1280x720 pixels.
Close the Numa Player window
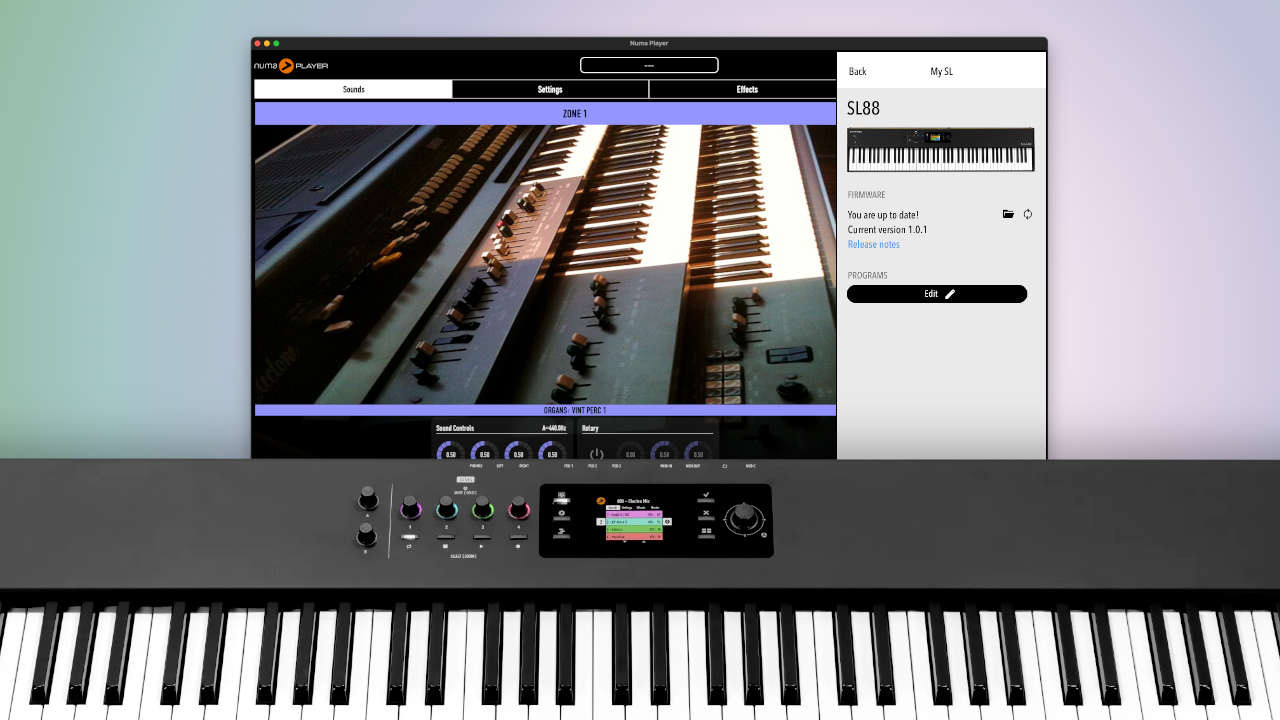coord(257,43)
